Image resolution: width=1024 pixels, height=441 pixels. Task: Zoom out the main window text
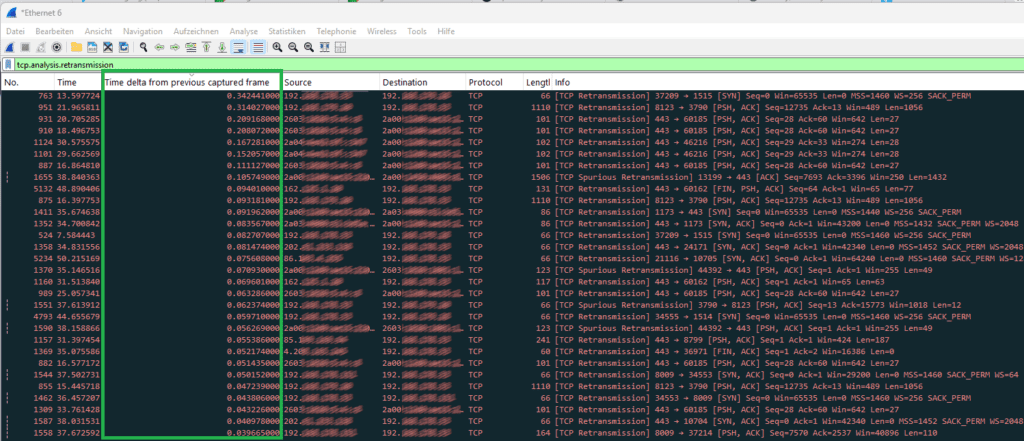[293, 47]
